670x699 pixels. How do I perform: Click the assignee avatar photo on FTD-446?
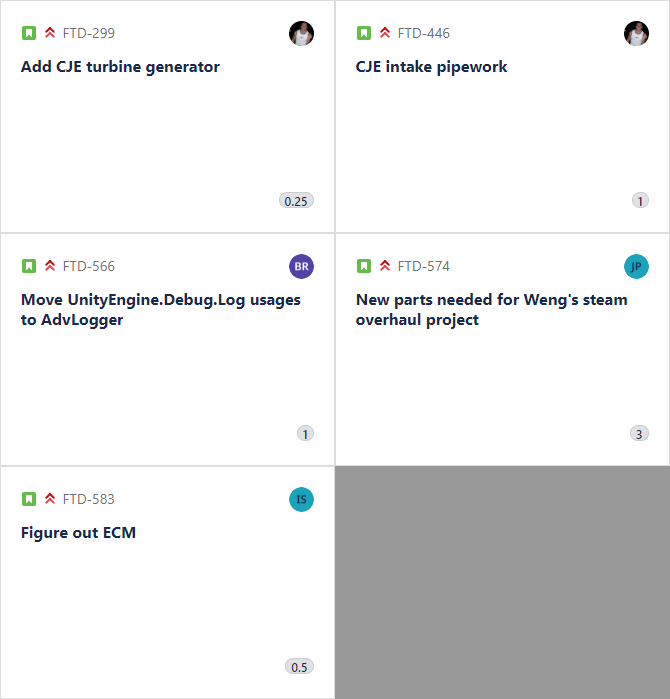(x=636, y=33)
